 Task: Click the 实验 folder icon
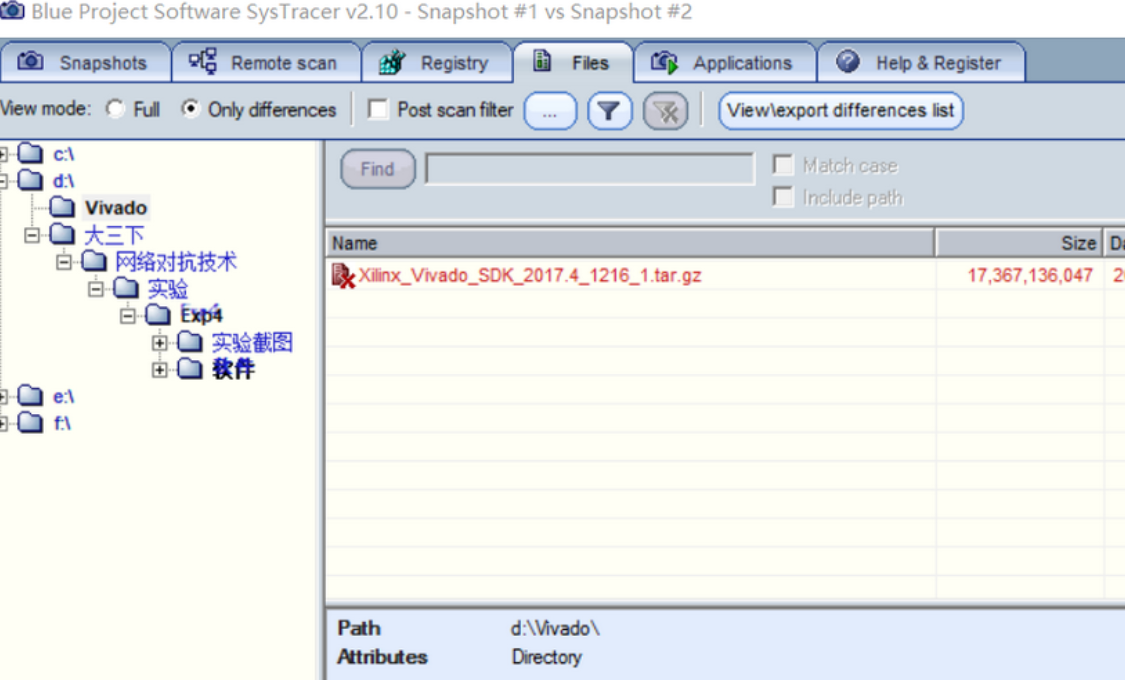point(126,288)
